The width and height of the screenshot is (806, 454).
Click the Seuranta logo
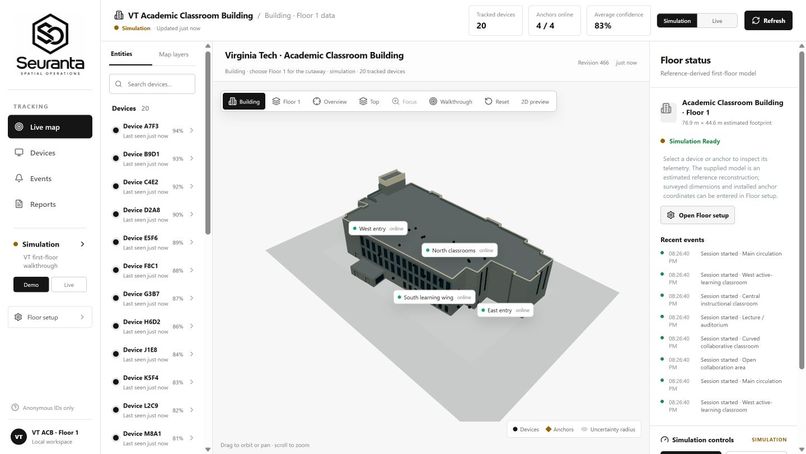(50, 44)
